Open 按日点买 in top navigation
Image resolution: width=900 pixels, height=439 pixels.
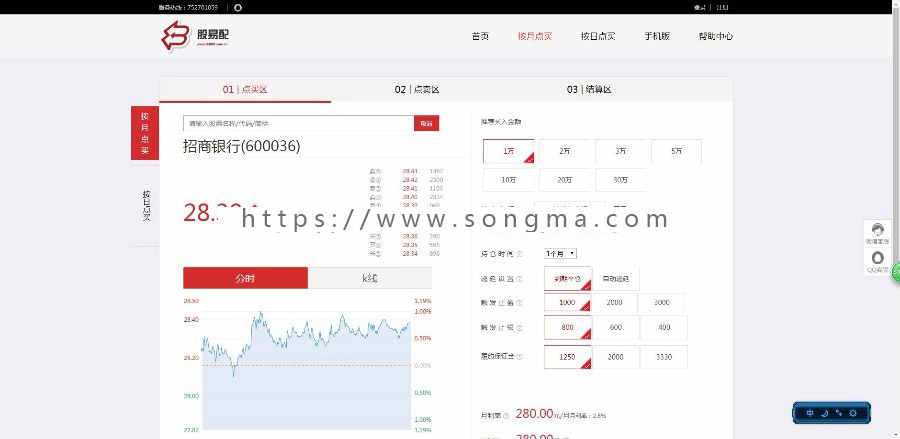click(x=598, y=36)
